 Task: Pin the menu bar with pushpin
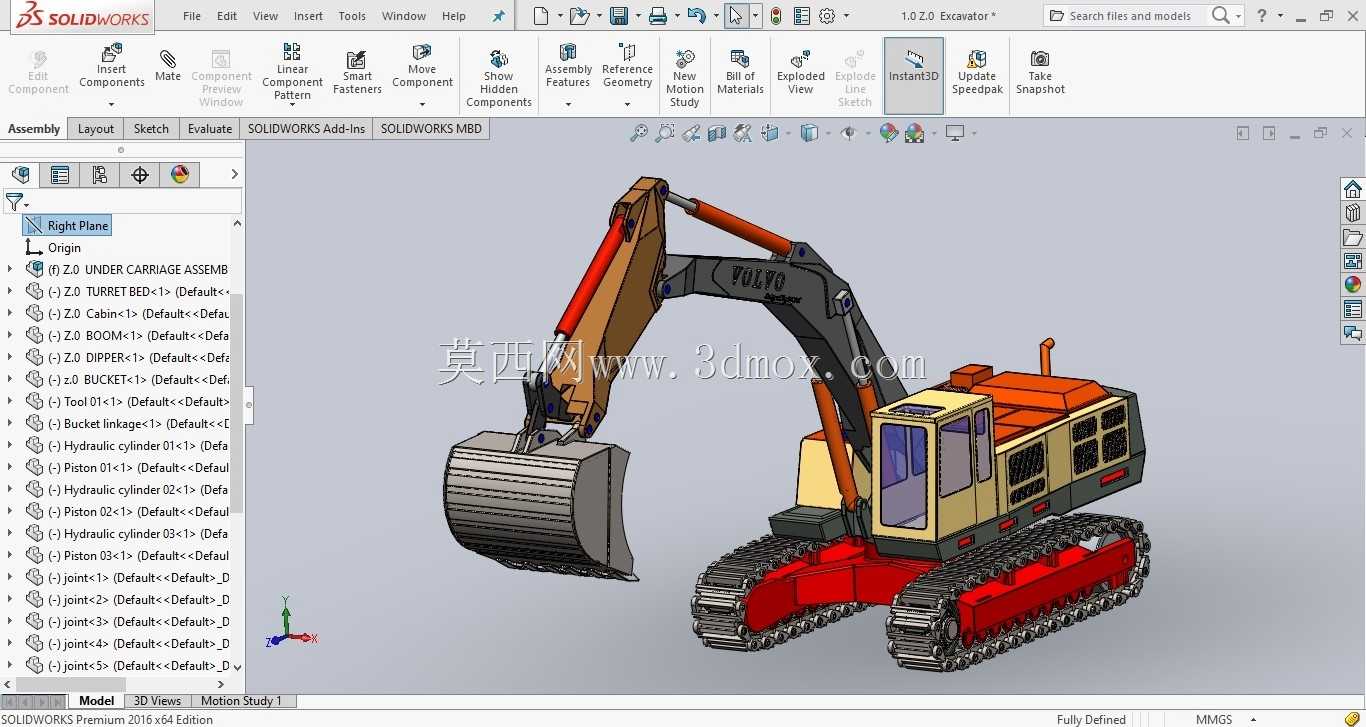point(499,16)
